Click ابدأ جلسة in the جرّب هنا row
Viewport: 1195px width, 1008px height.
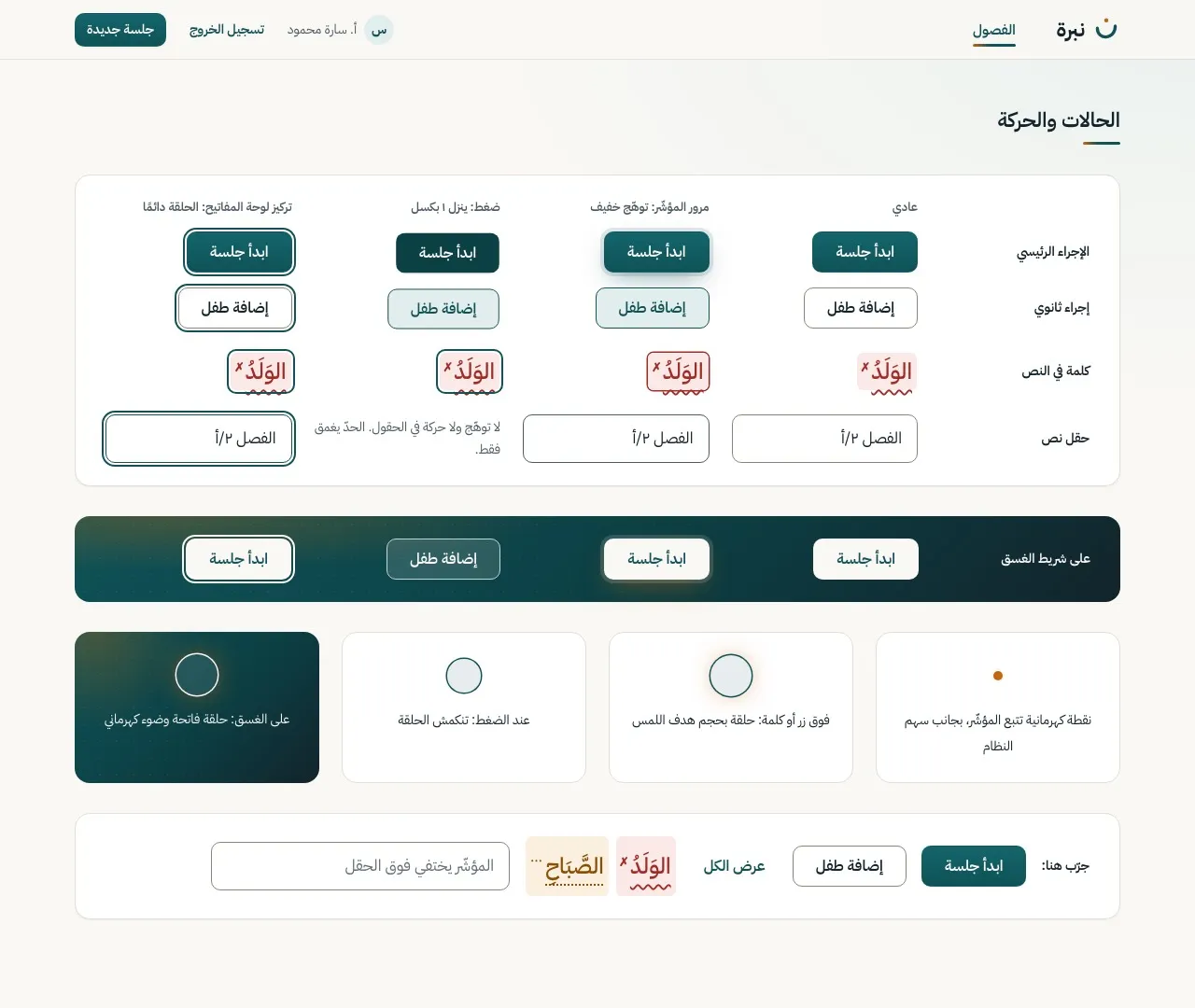coord(974,866)
